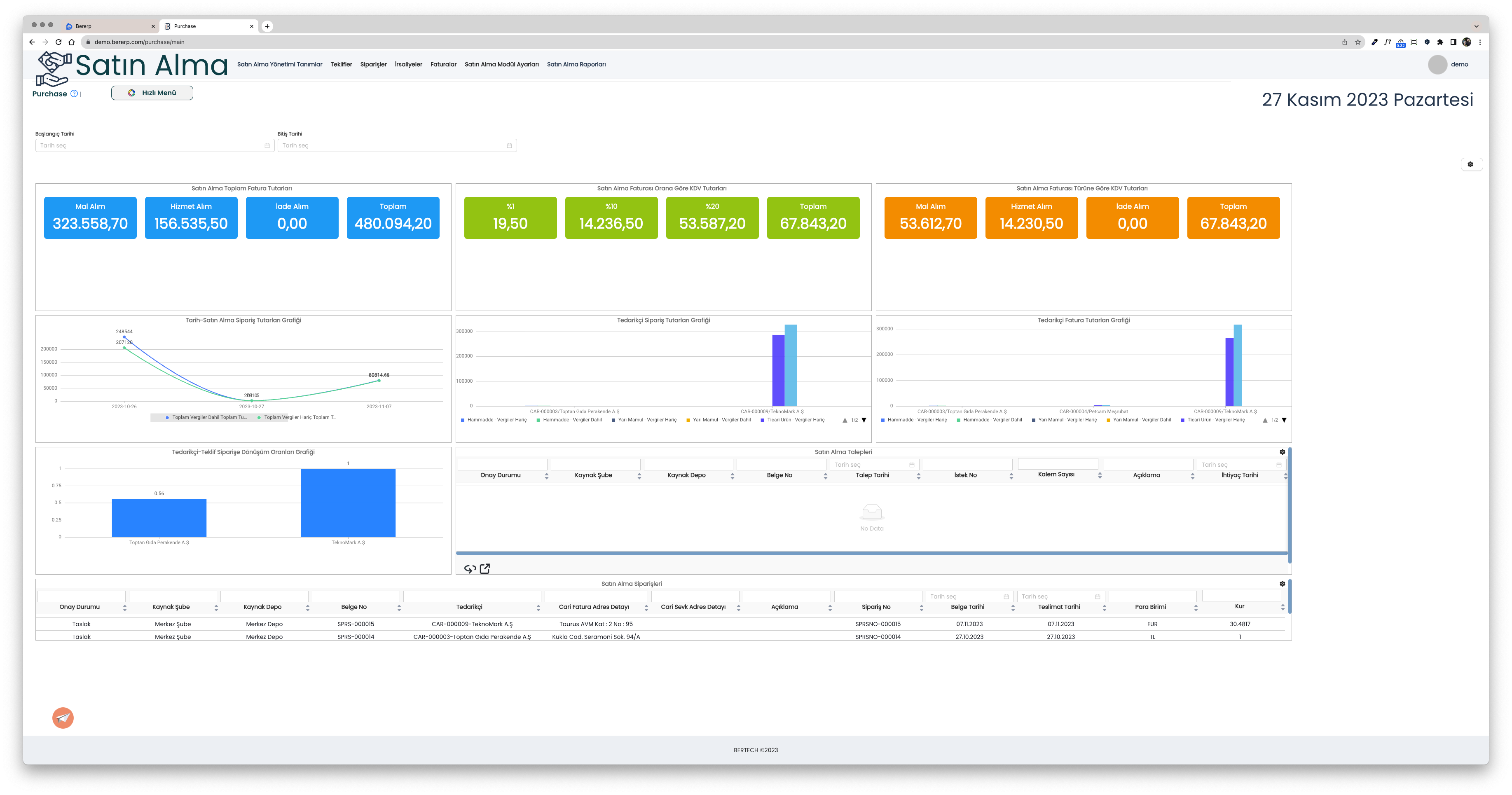The height and width of the screenshot is (795, 1512).
Task: Click the screen capture extension icon
Action: (1414, 42)
